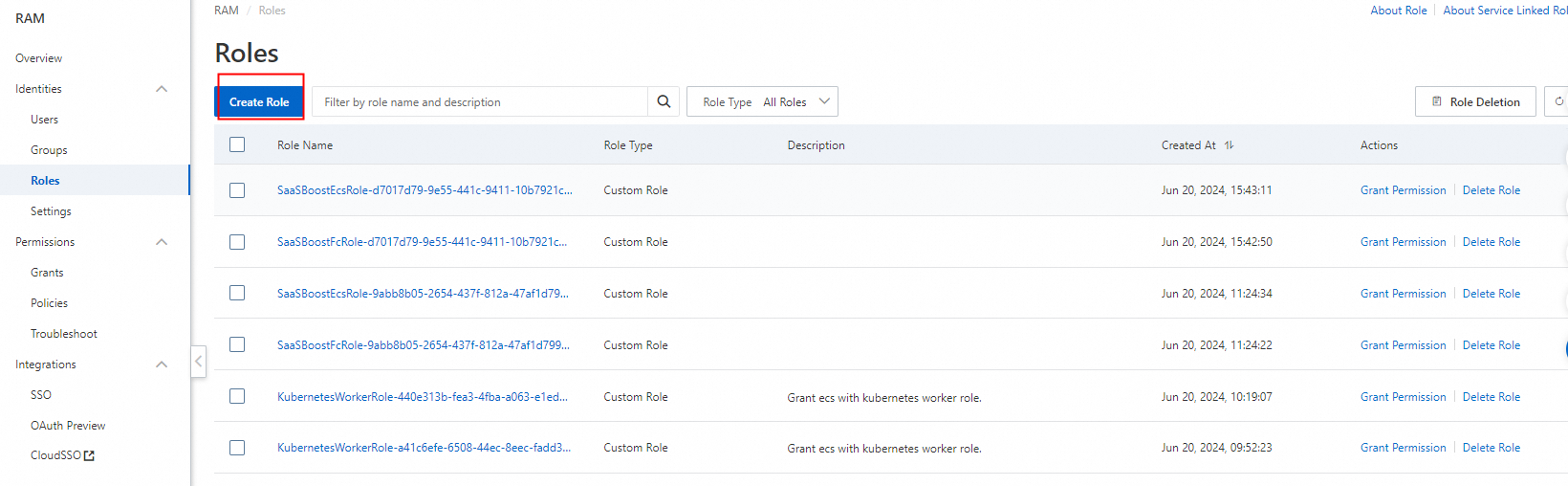This screenshot has height=486, width=1568.
Task: Open Policies in the sidebar
Action: point(49,303)
